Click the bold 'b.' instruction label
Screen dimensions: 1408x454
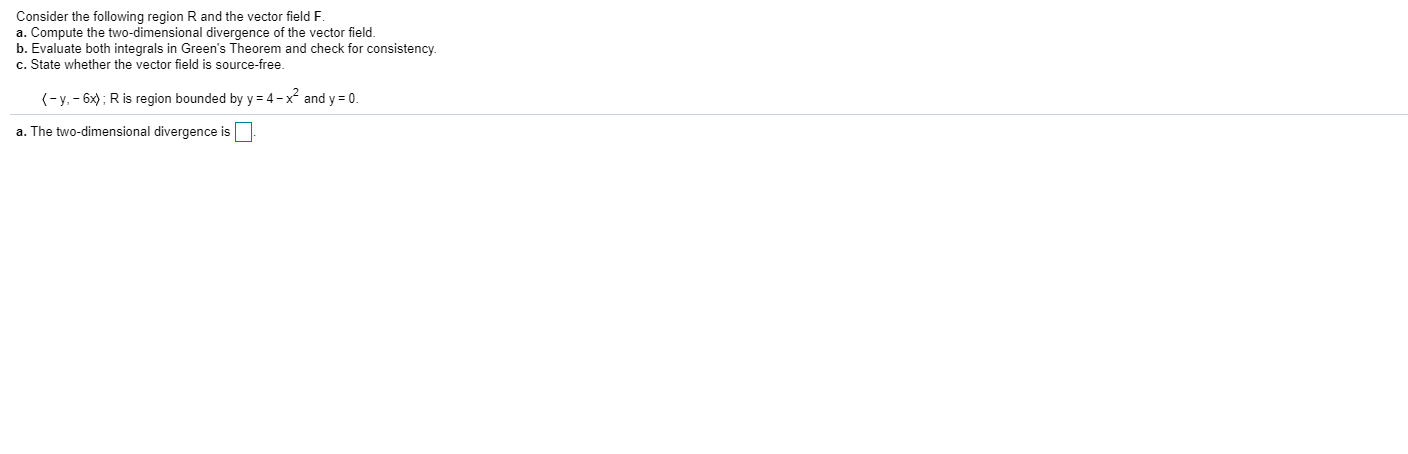21,49
